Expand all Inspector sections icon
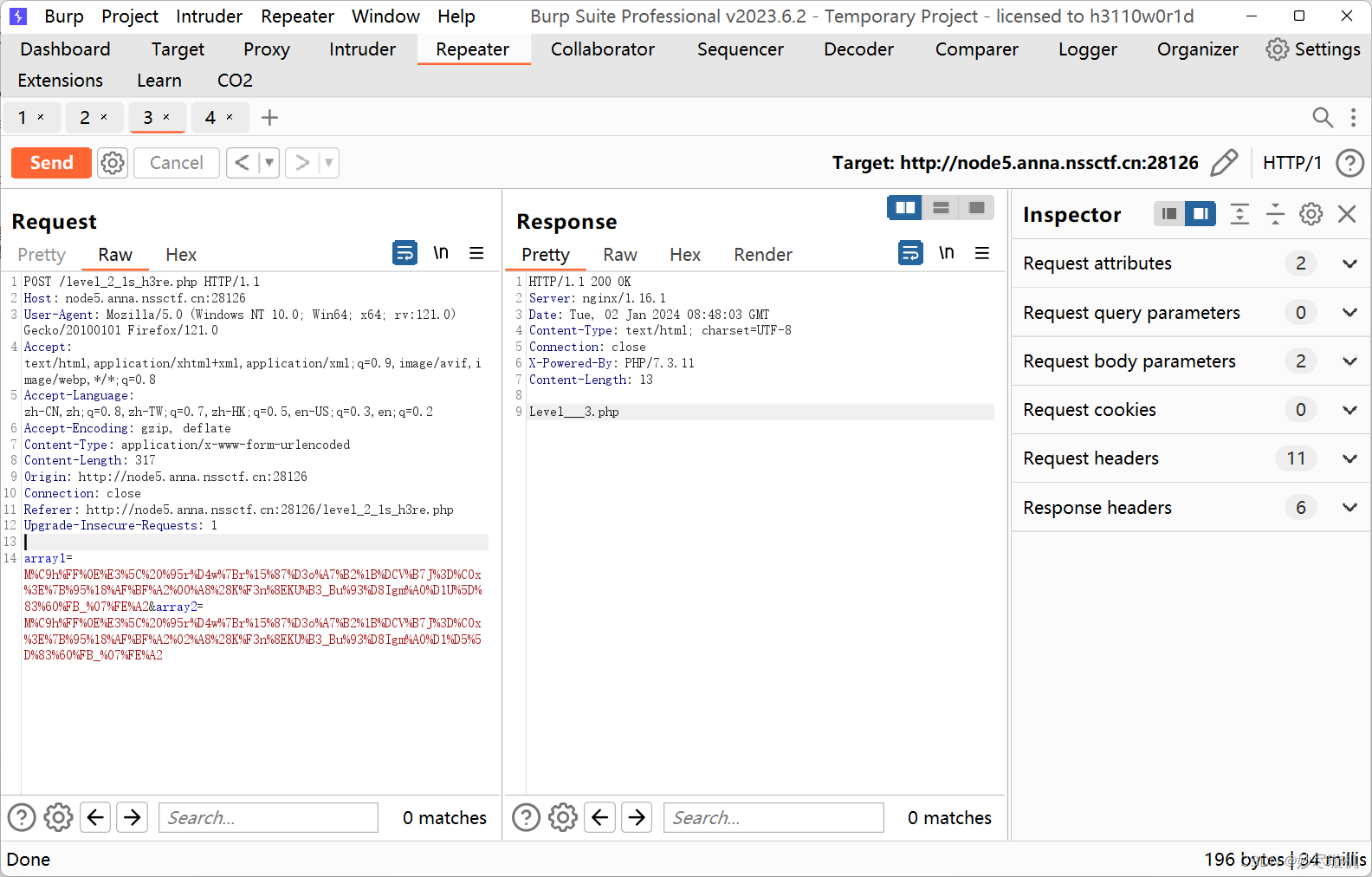This screenshot has width=1372, height=877. pyautogui.click(x=1239, y=214)
